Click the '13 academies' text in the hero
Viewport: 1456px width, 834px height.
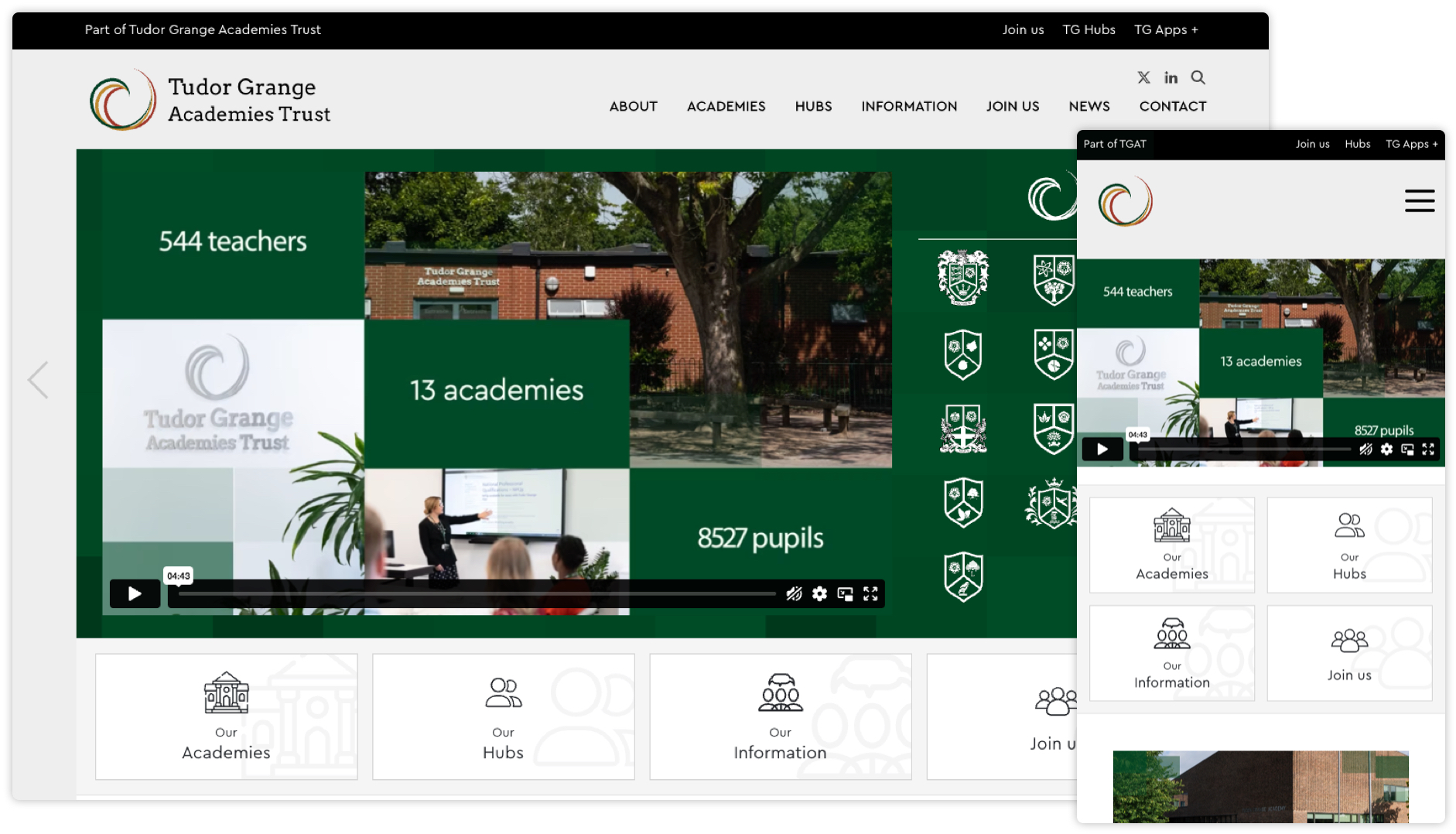click(x=497, y=390)
